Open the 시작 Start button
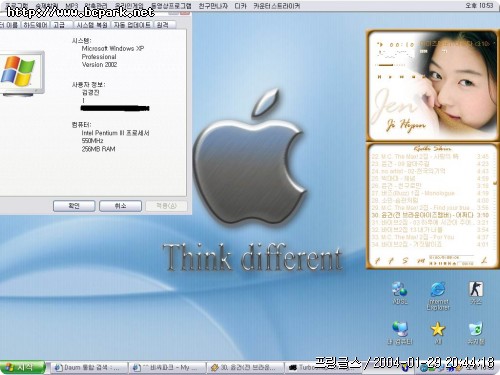This screenshot has height=375, width=500. pos(22,368)
